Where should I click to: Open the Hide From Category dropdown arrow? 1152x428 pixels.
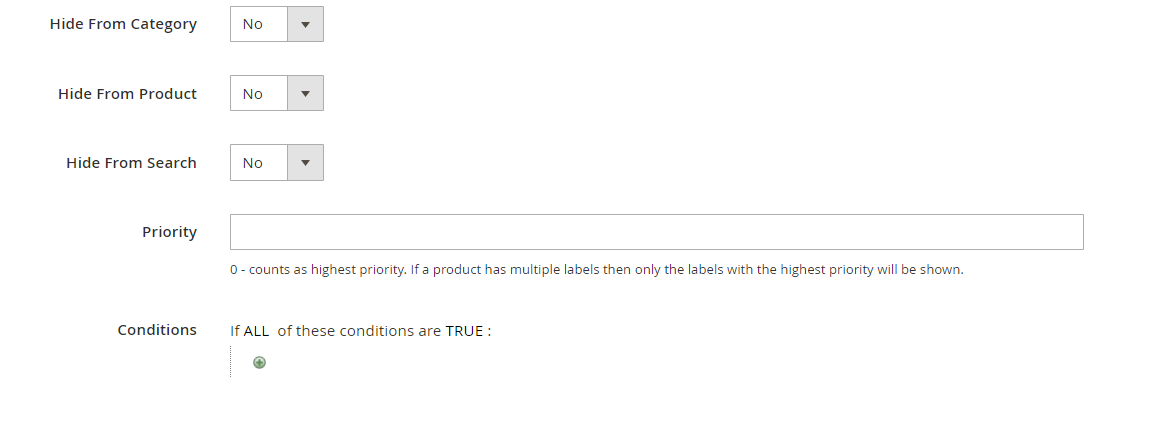pos(305,24)
